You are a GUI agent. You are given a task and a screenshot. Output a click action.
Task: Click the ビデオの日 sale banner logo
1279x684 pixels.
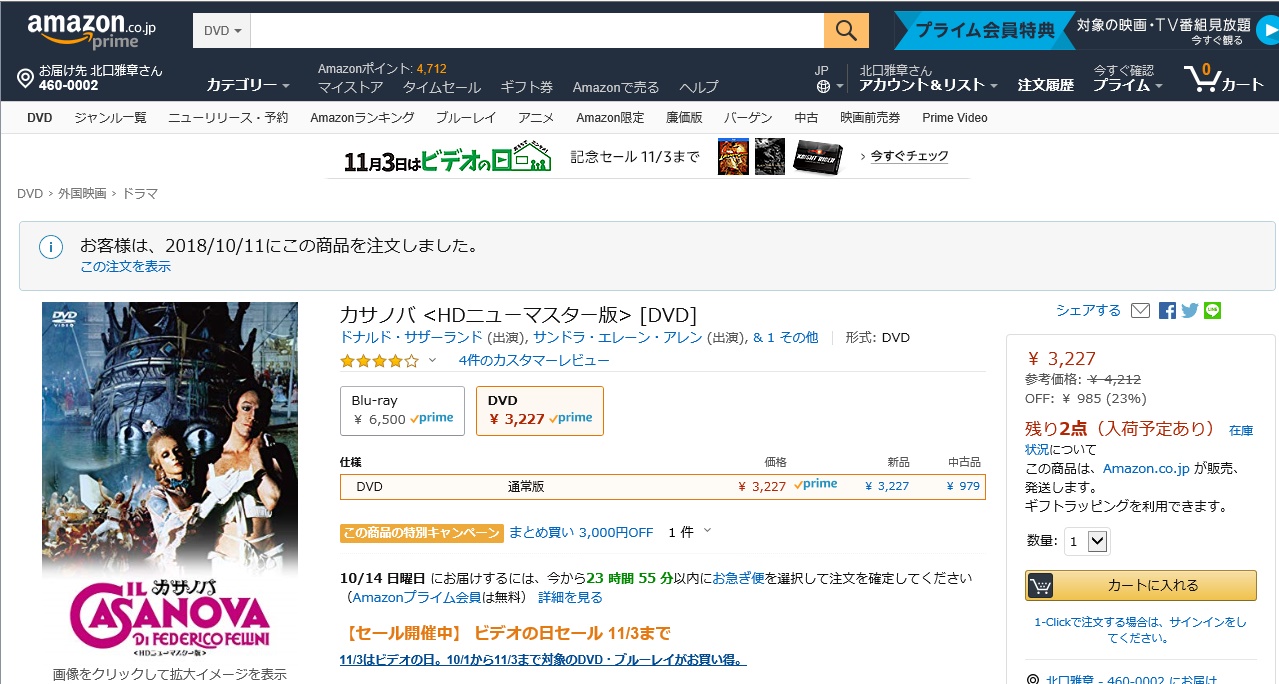click(448, 158)
